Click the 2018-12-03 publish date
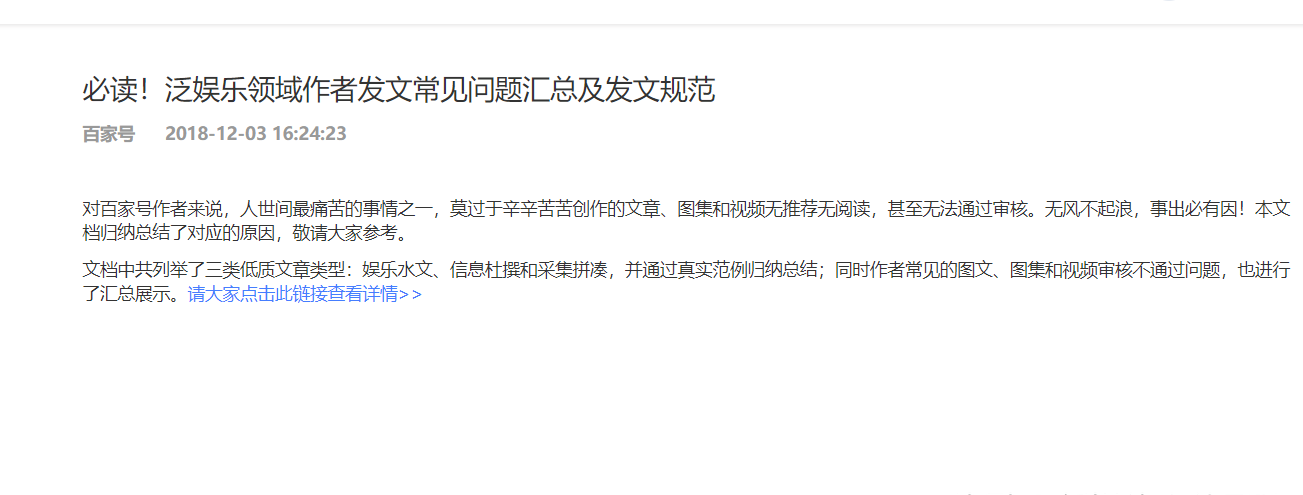Viewport: 1303px width, 495px height. 215,134
